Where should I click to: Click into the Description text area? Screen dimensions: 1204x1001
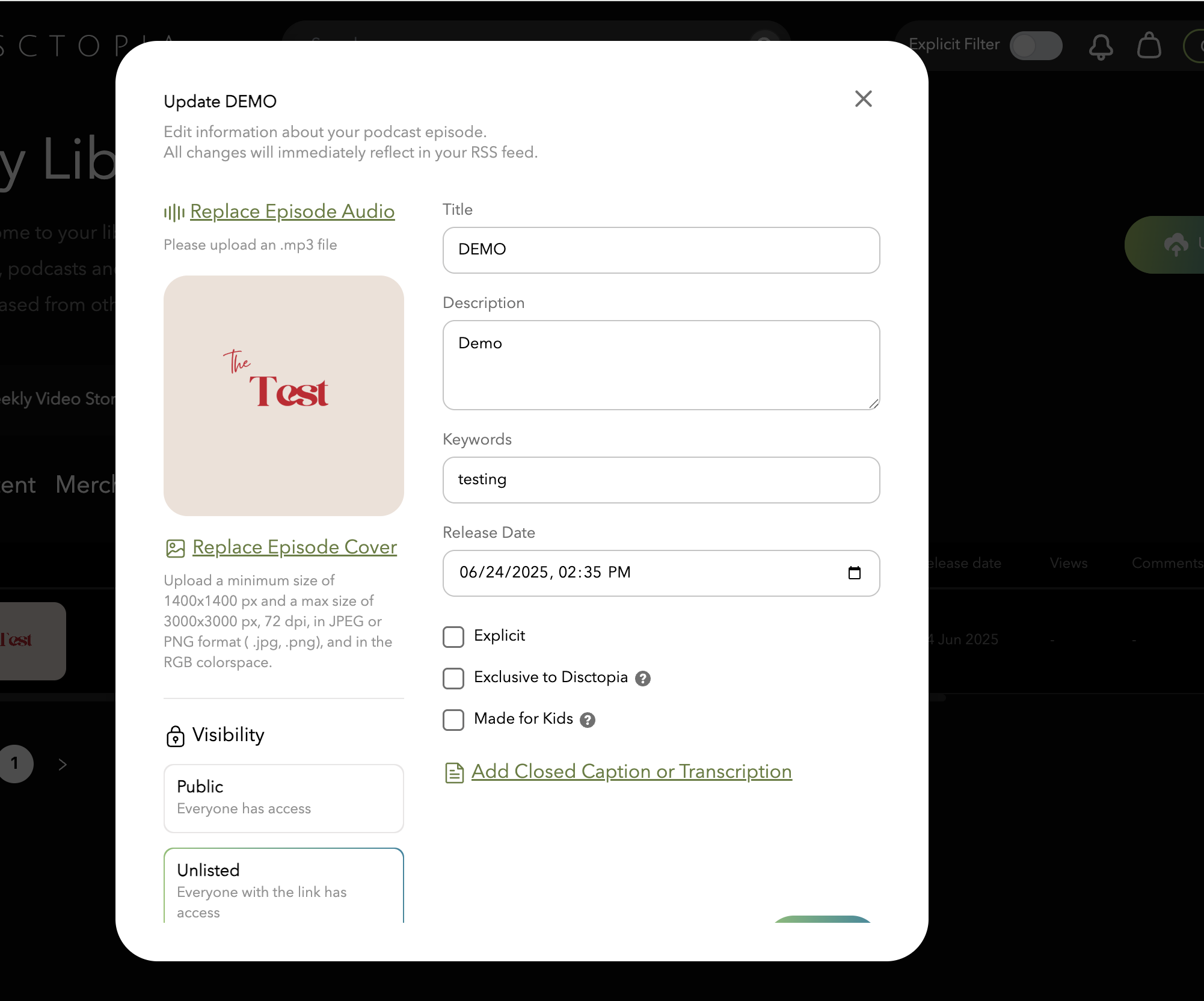click(662, 365)
